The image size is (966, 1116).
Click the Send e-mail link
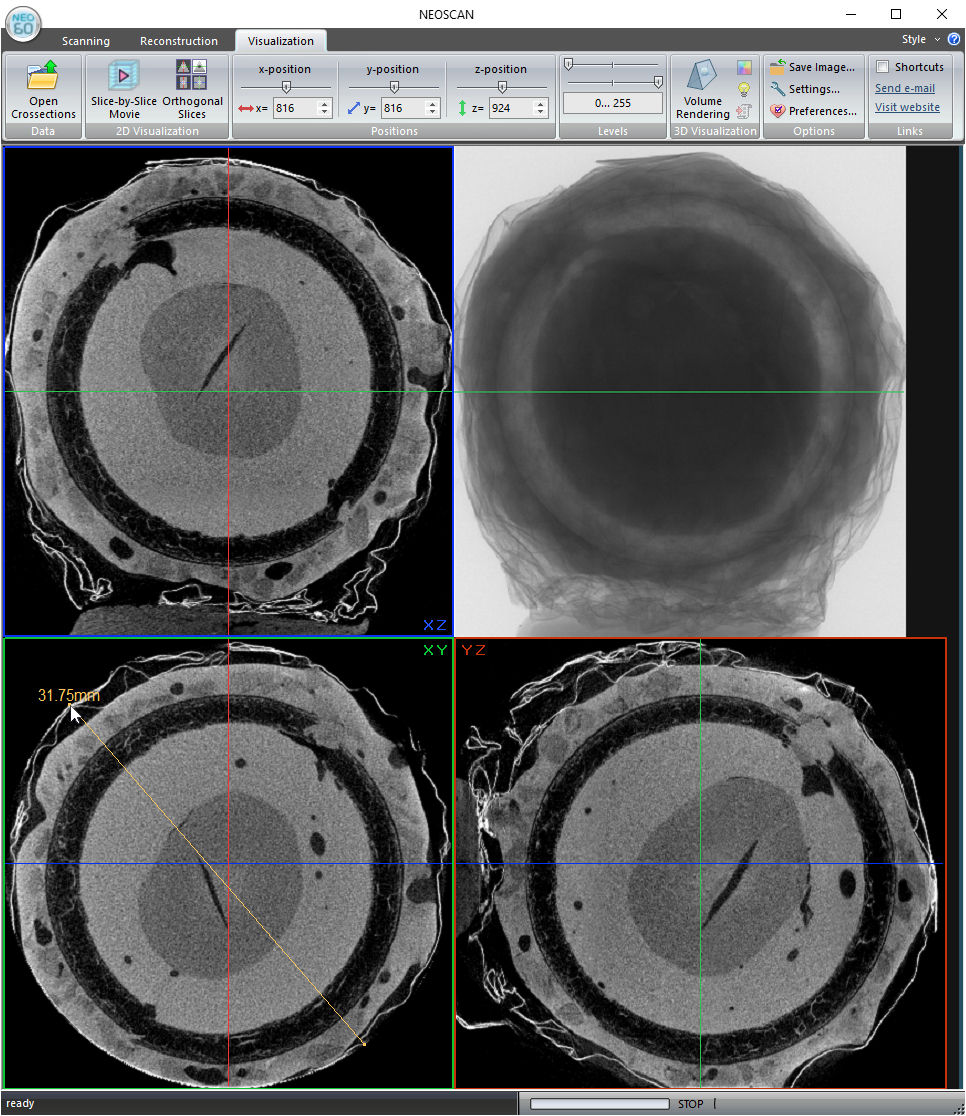pos(905,88)
